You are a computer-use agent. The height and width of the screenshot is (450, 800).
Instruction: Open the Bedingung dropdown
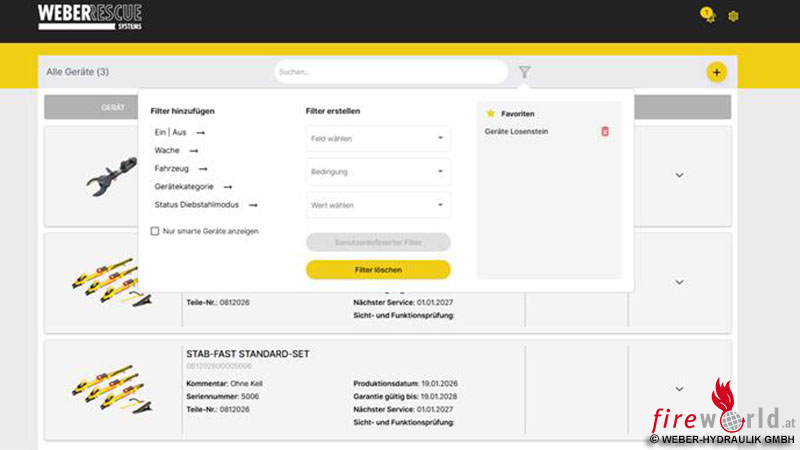378,172
